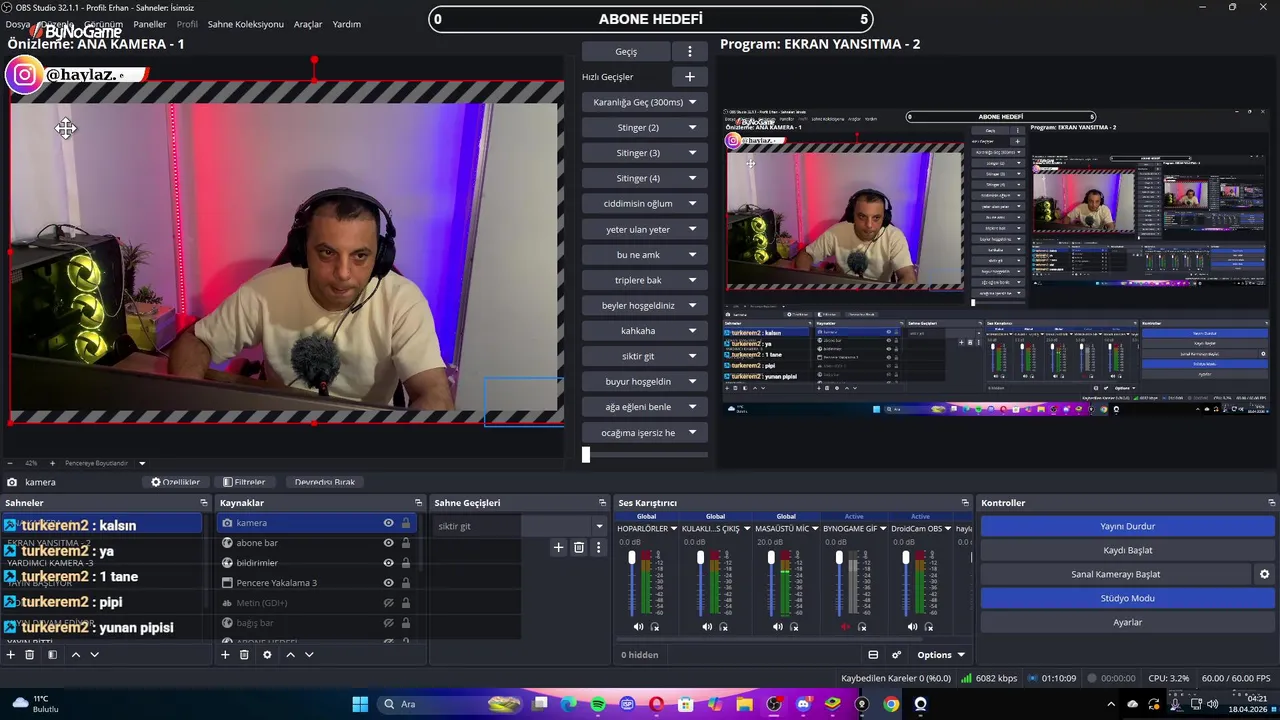
Task: Move scene up in Sahneler toolbar
Action: pos(75,654)
